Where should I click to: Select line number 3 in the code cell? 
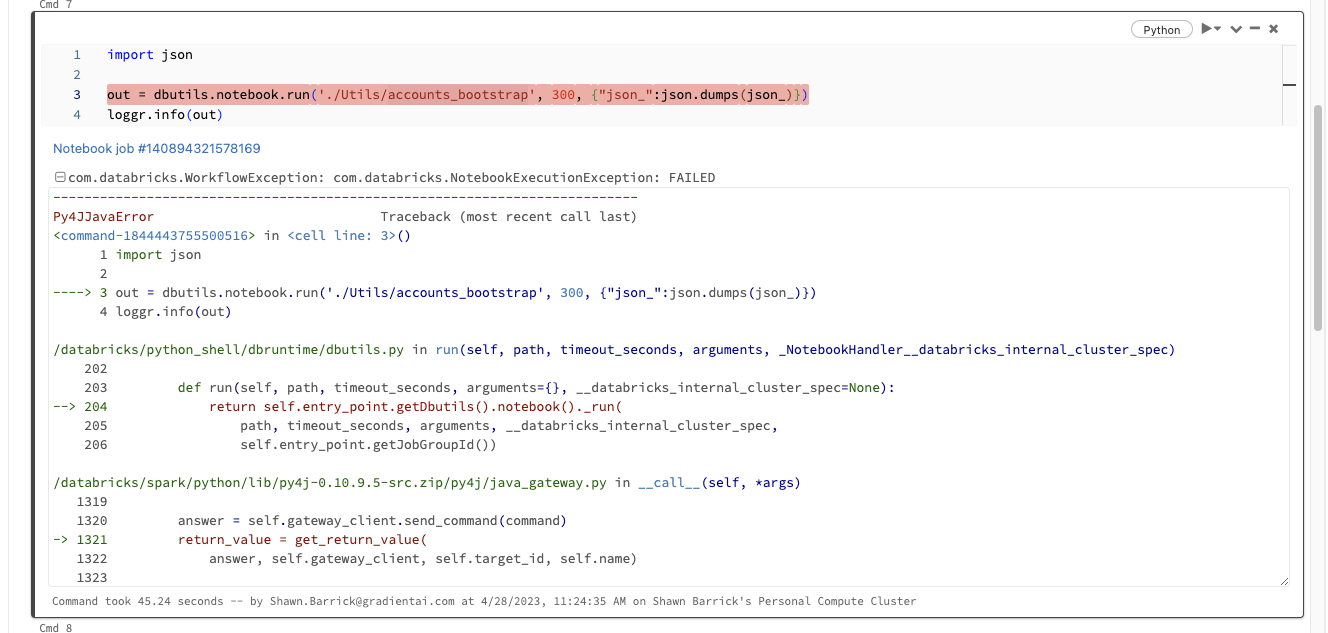pos(76,94)
